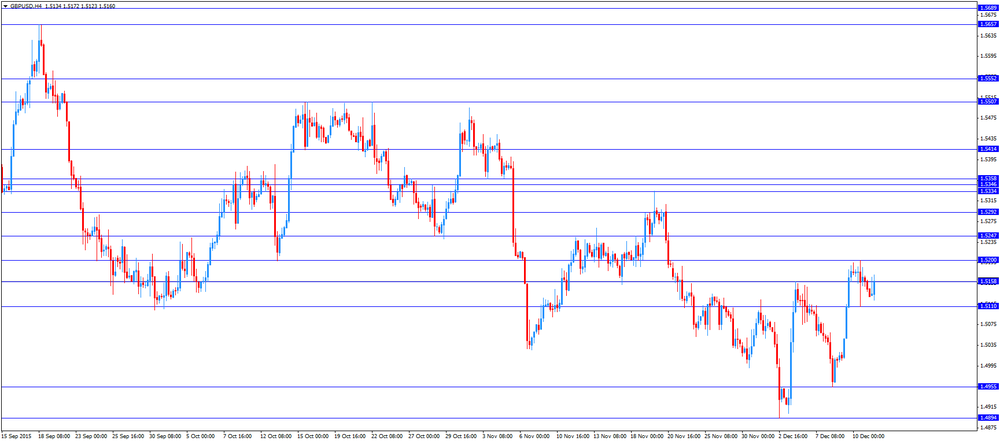Click the 6 Nov 00:00 time label
The width and height of the screenshot is (1000, 441).
[533, 437]
